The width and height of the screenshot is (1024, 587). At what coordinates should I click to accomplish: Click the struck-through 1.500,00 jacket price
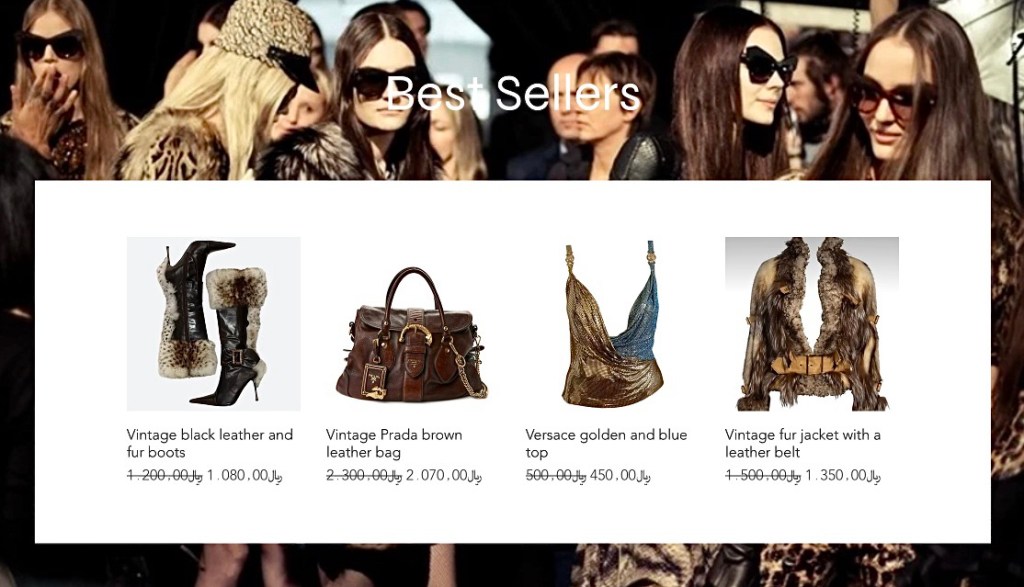coord(763,475)
